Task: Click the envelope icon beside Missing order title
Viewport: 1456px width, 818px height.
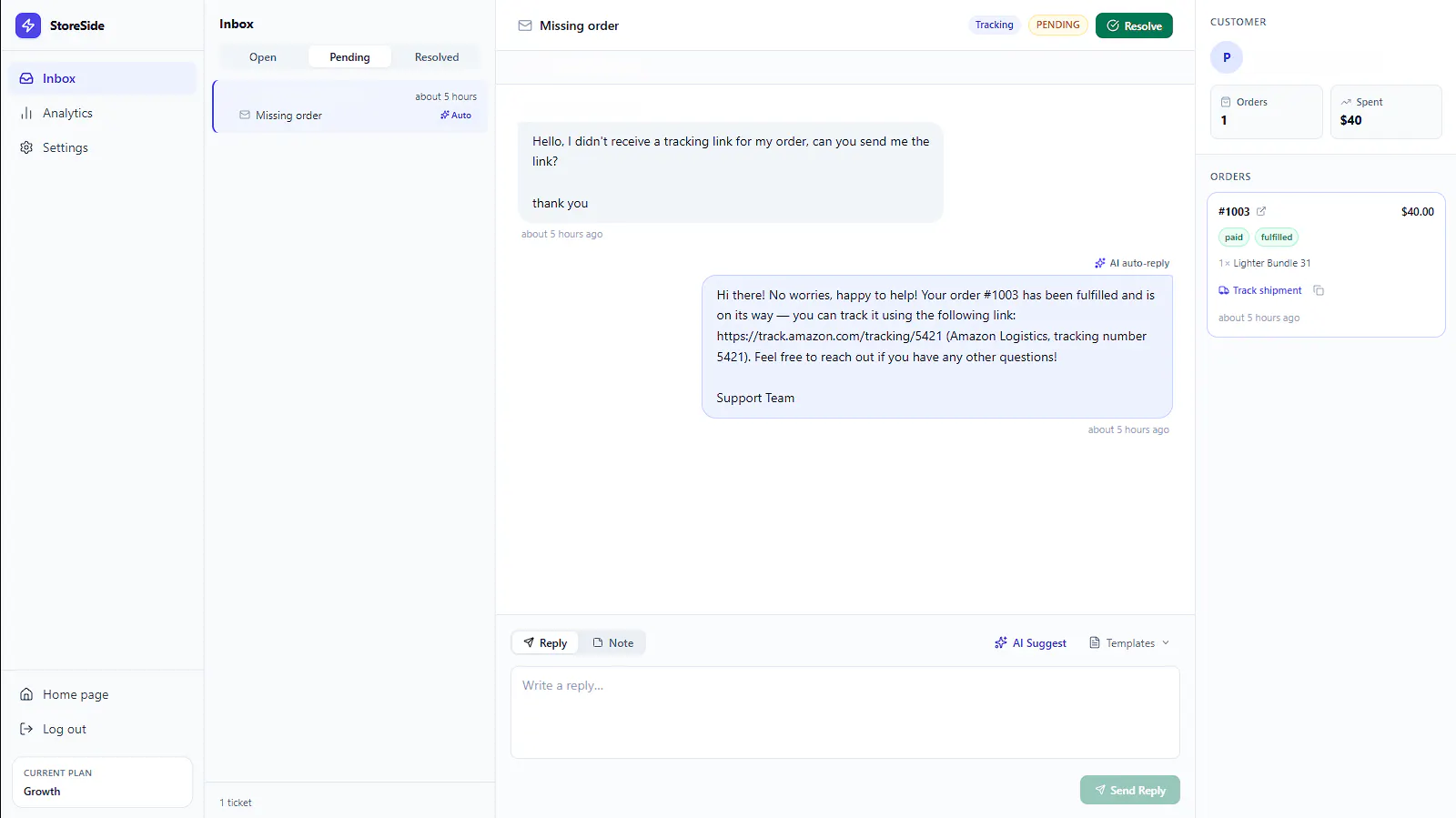Action: pyautogui.click(x=525, y=25)
